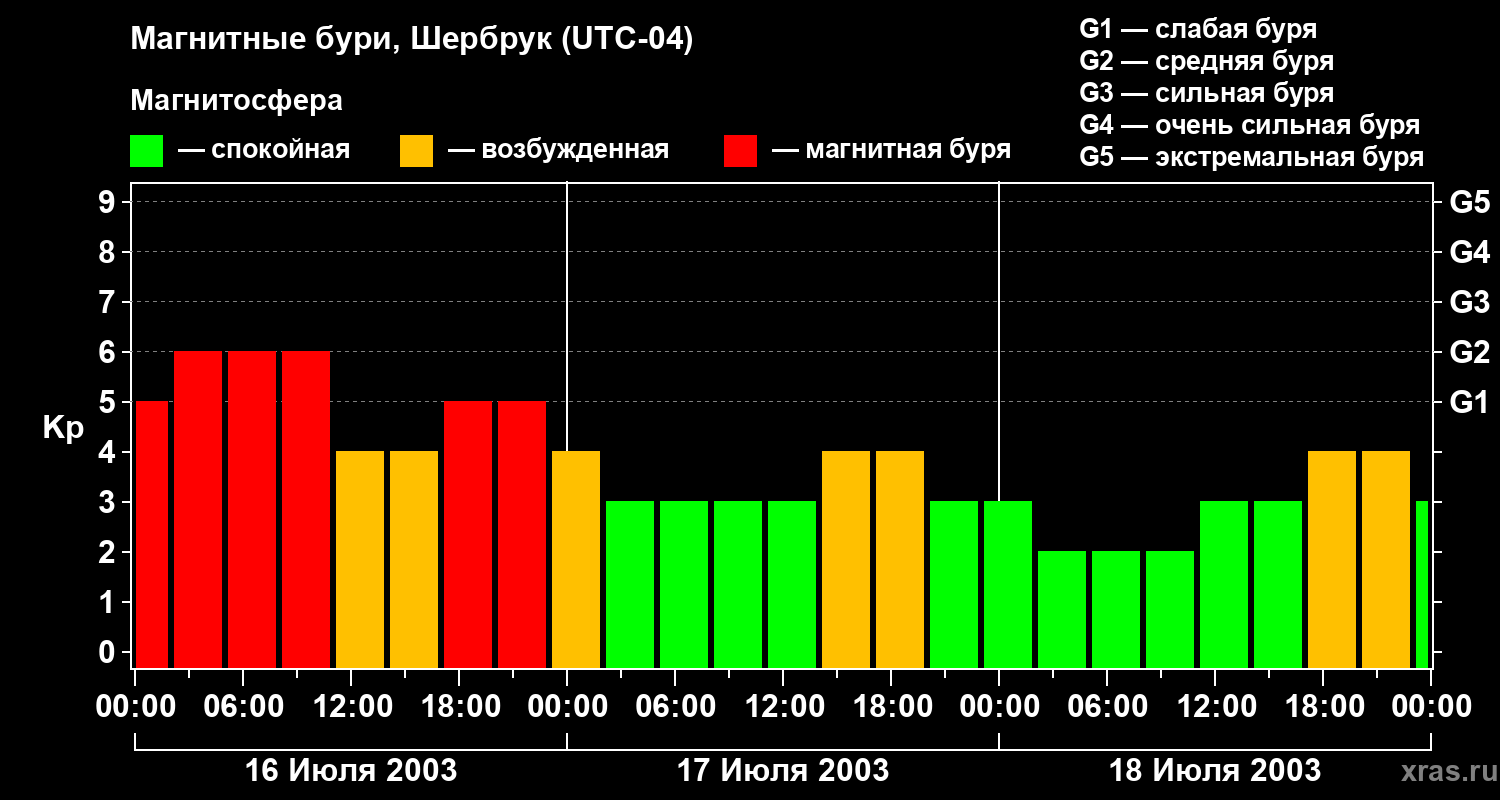Click the '— возбужденная' legend label
The image size is (1500, 800).
pyautogui.click(x=558, y=151)
